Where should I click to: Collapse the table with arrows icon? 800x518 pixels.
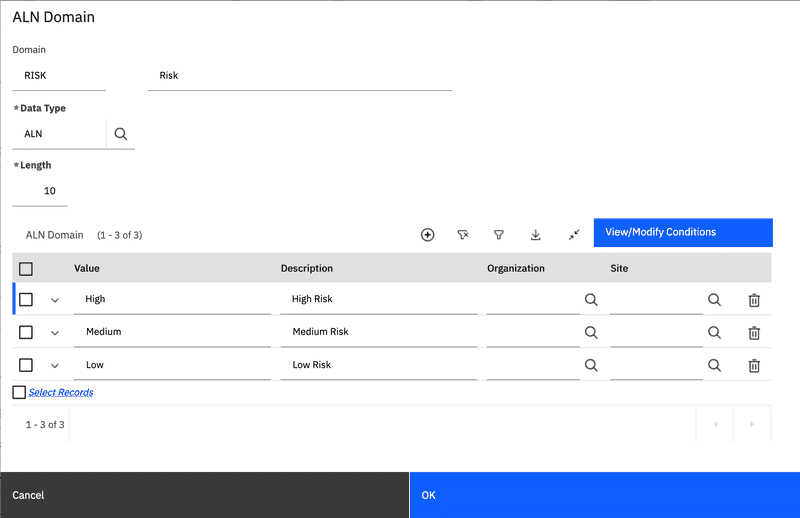pyautogui.click(x=574, y=234)
